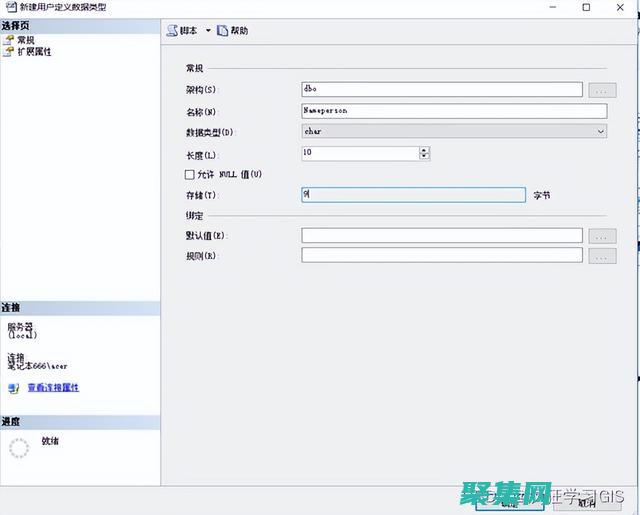This screenshot has width=640, height=515.
Task: Select the 扩展属性 page in the left pane
Action: coord(34,52)
